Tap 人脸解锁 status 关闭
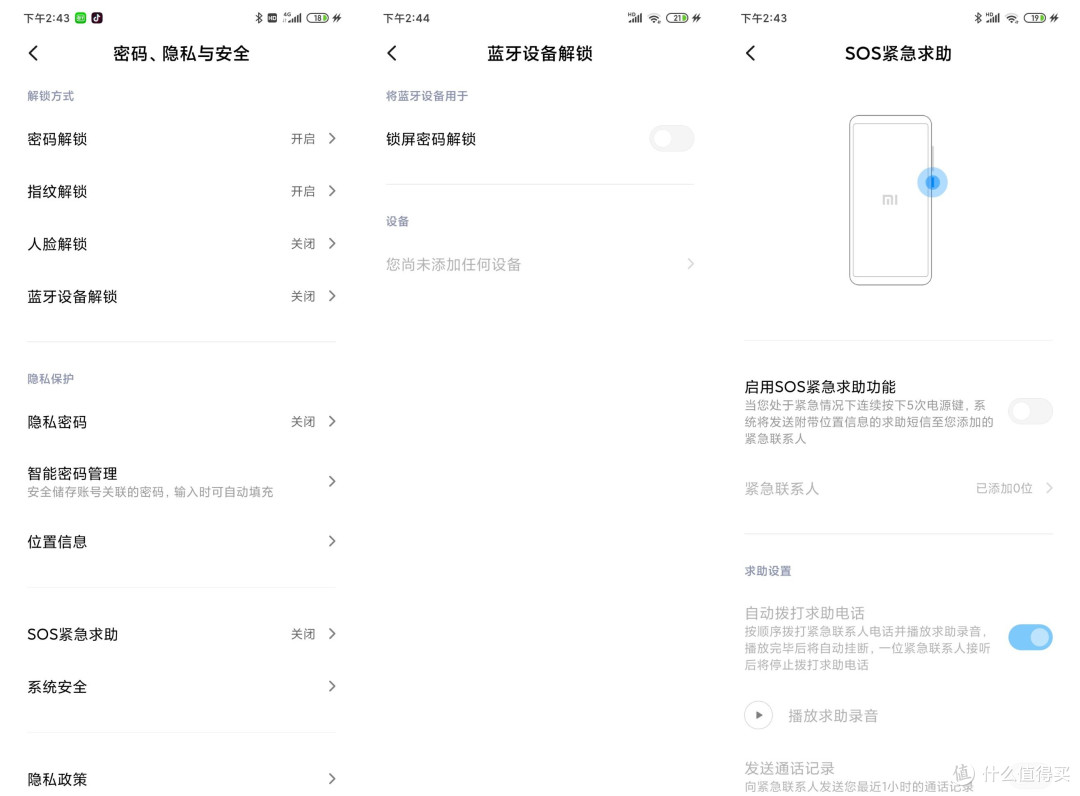The height and width of the screenshot is (796, 1080). tap(303, 243)
